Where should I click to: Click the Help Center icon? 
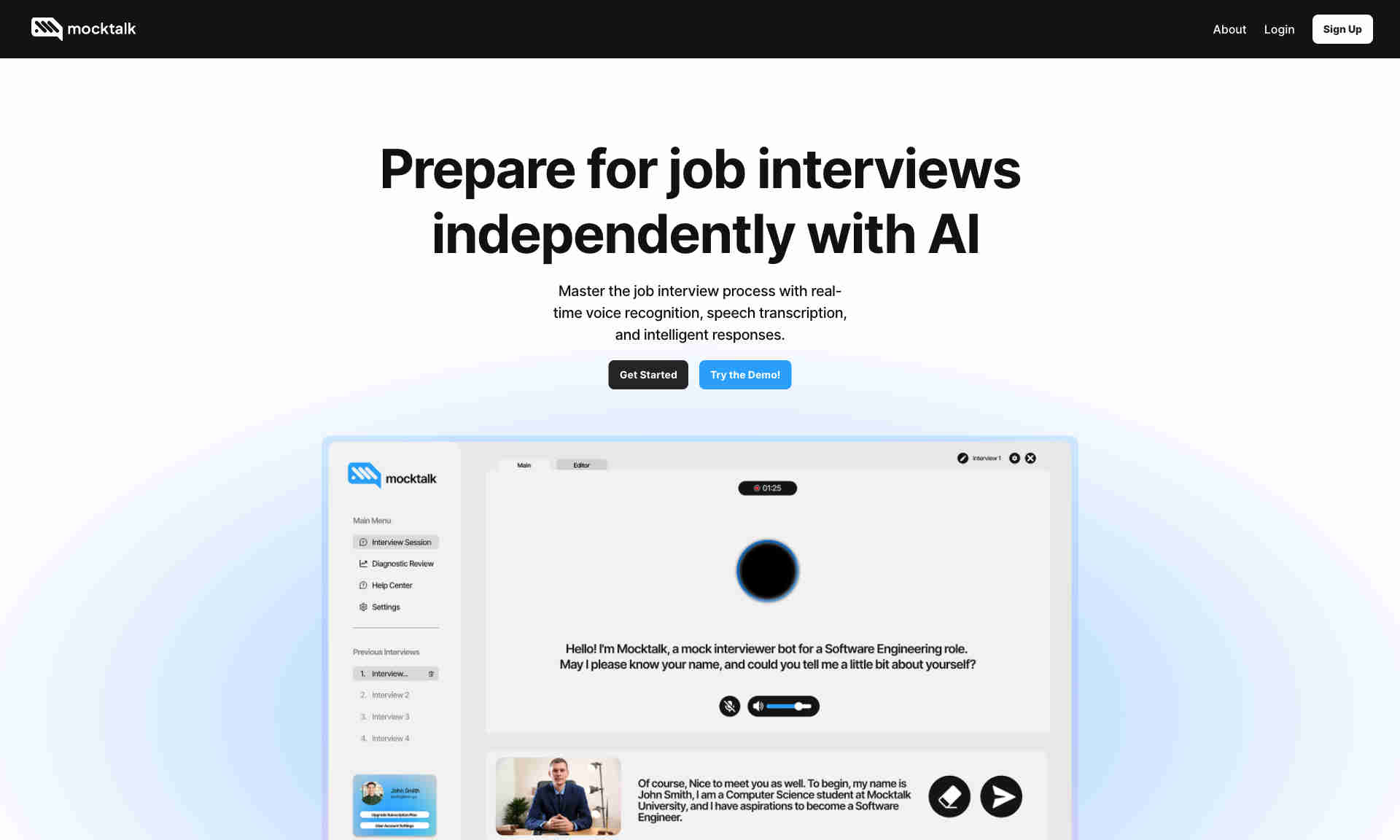(x=362, y=585)
